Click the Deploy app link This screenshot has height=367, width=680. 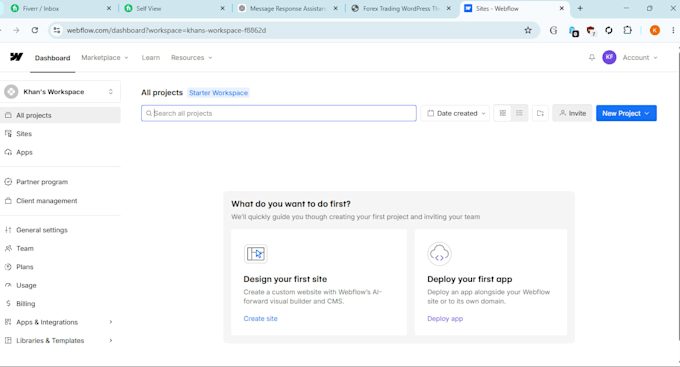click(445, 318)
